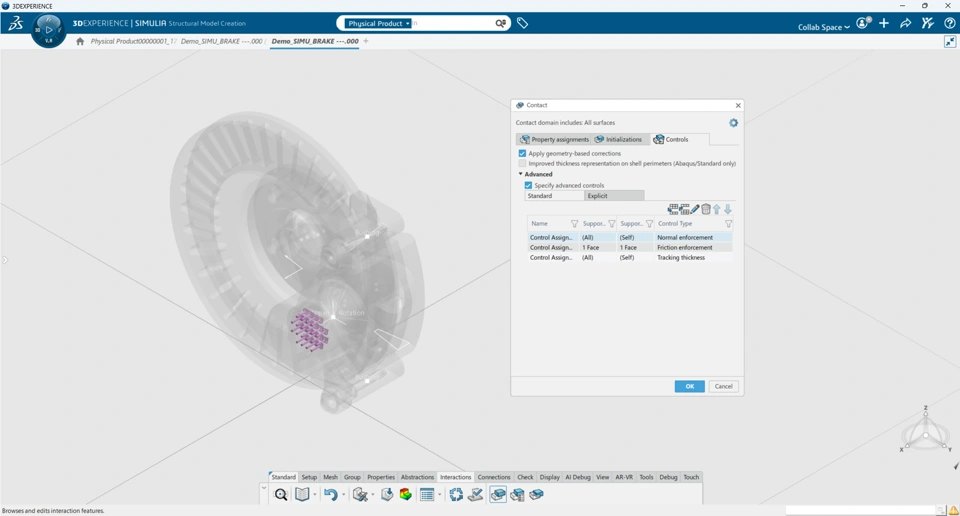Viewport: 960px width, 516px height.
Task: Click the import download box icon
Action: (386, 495)
